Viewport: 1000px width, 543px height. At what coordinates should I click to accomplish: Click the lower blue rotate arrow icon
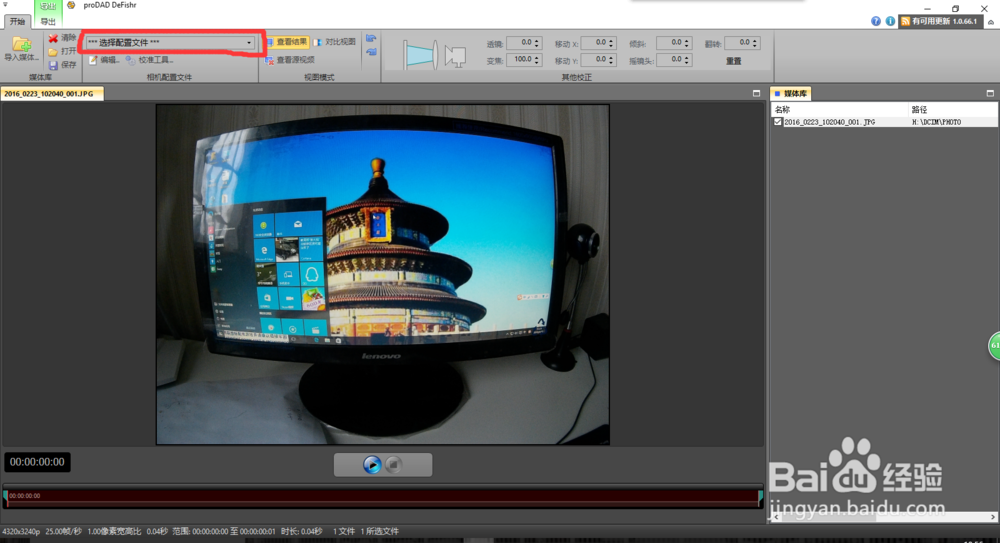371,52
